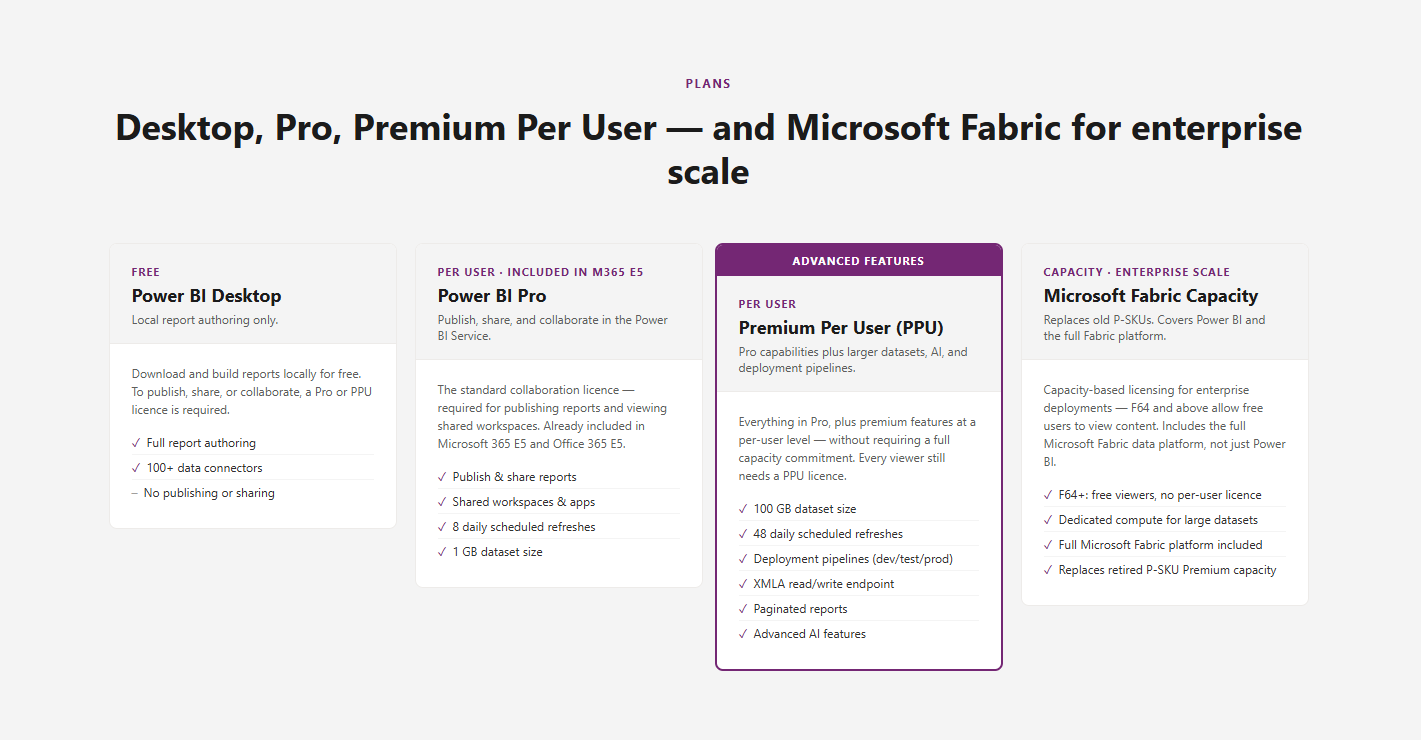
Task: Select the 1 GB dataset size feature row
Action: (x=558, y=552)
